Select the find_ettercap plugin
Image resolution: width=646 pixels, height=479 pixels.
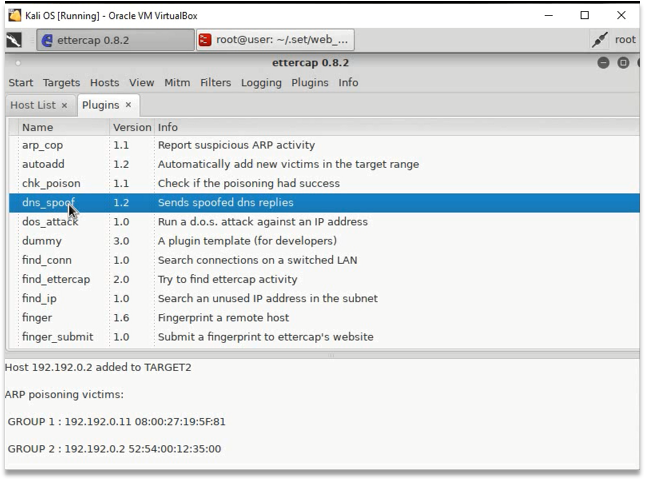(324, 279)
